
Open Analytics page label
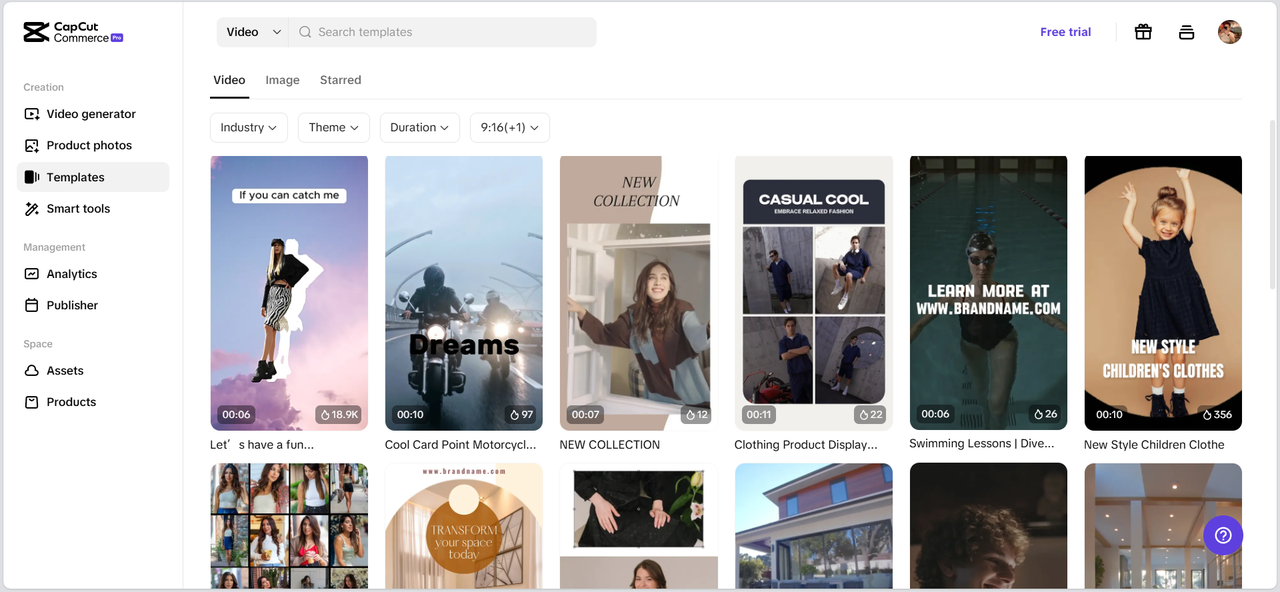click(x=72, y=274)
